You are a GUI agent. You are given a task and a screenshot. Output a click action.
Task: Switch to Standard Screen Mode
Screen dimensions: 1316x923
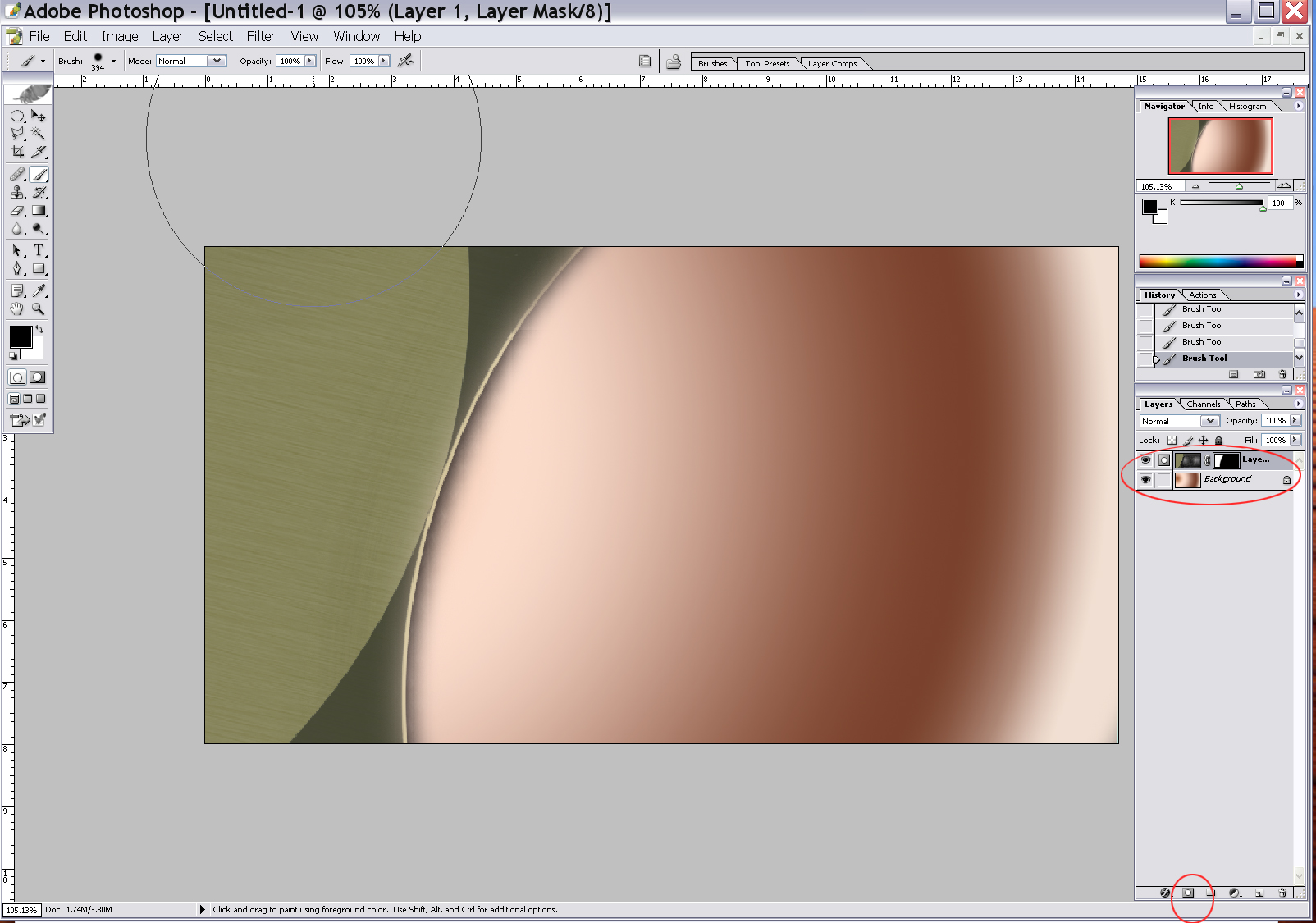(x=14, y=399)
